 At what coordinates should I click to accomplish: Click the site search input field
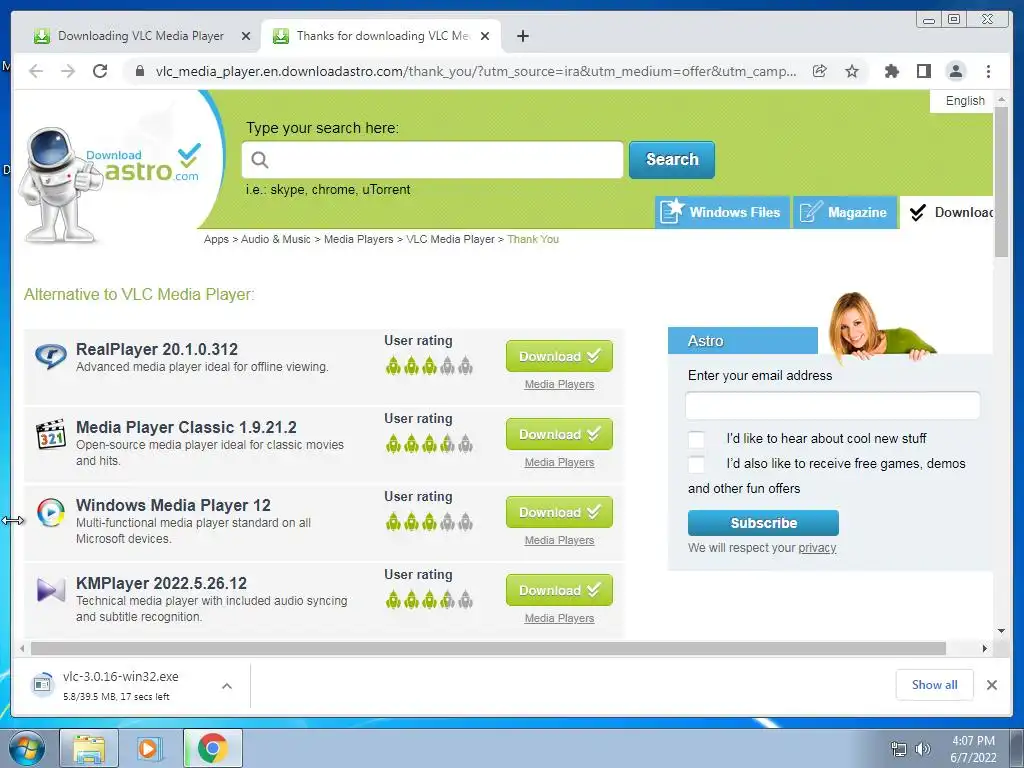[432, 159]
